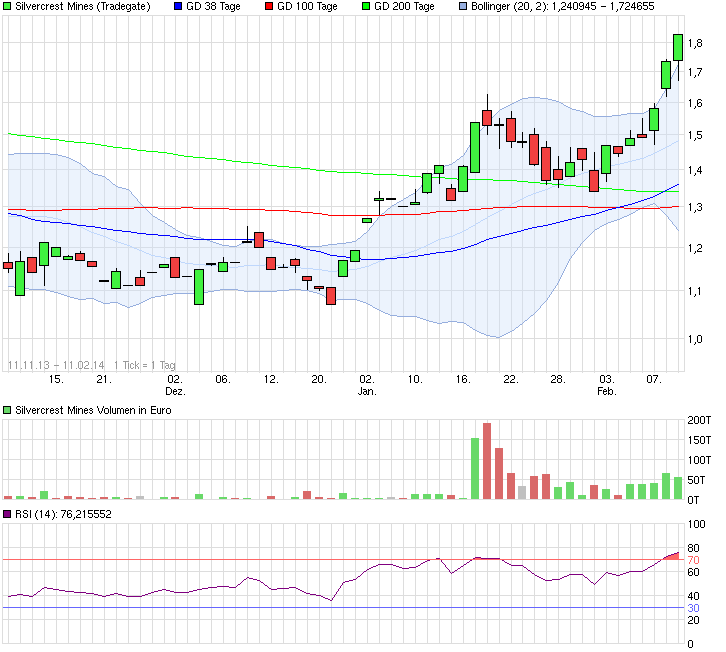Click the 200T volume axis label

click(699, 420)
